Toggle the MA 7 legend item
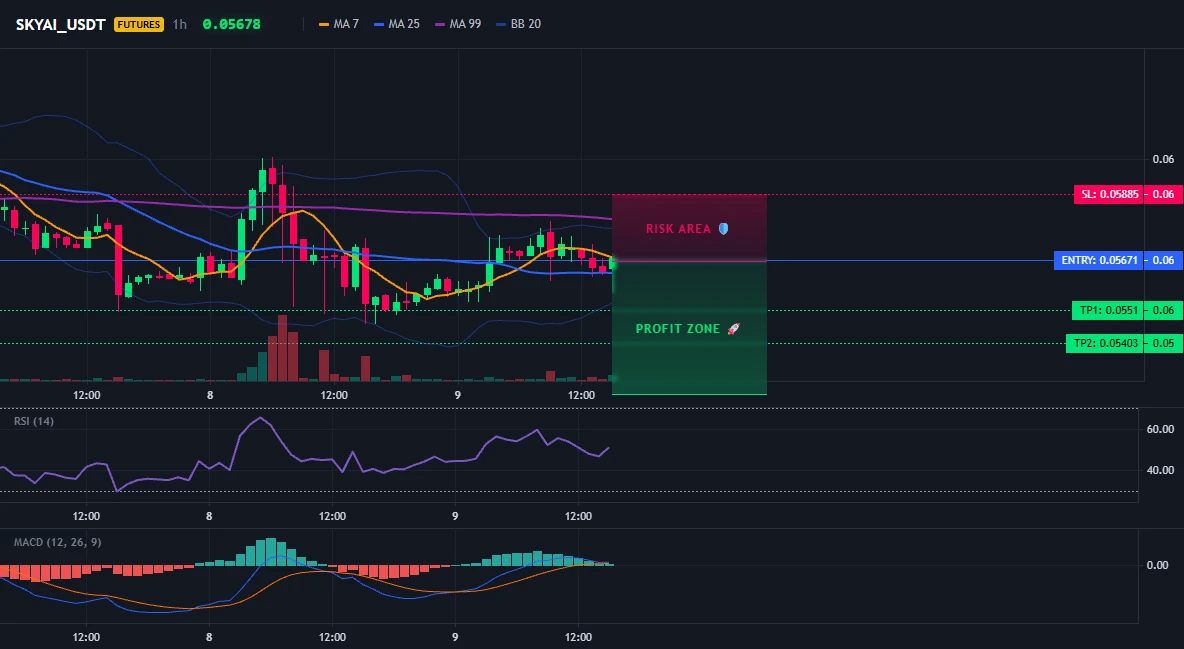Viewport: 1184px width, 649px height. [339, 24]
